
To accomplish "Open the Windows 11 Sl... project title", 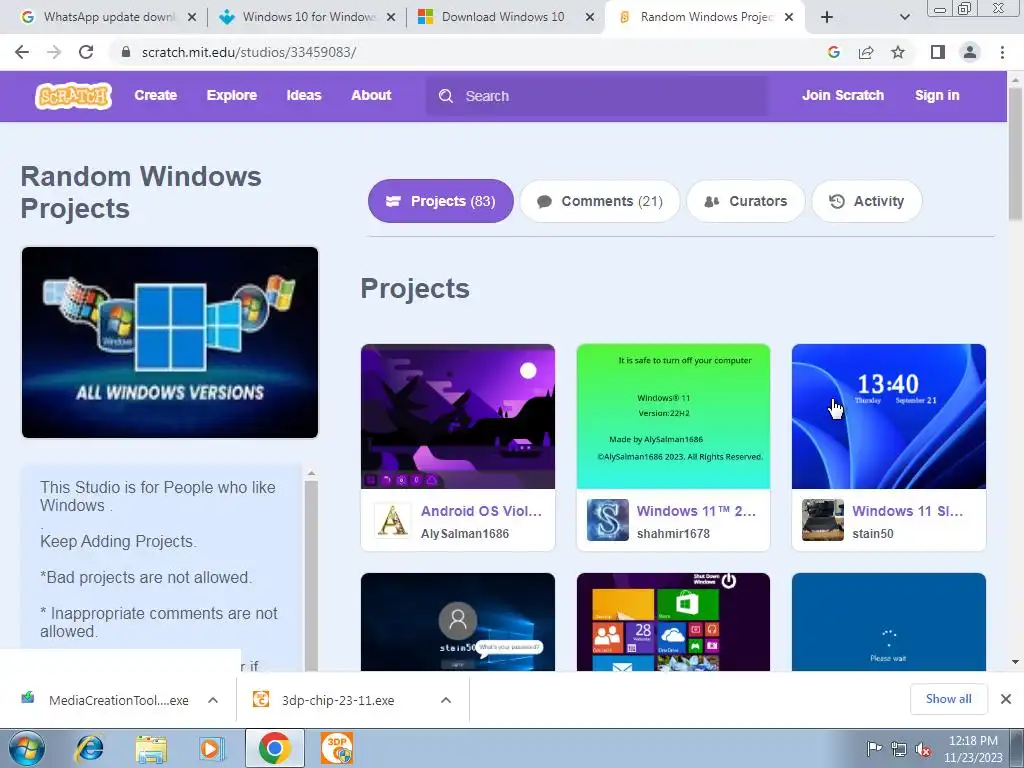I will click(907, 511).
